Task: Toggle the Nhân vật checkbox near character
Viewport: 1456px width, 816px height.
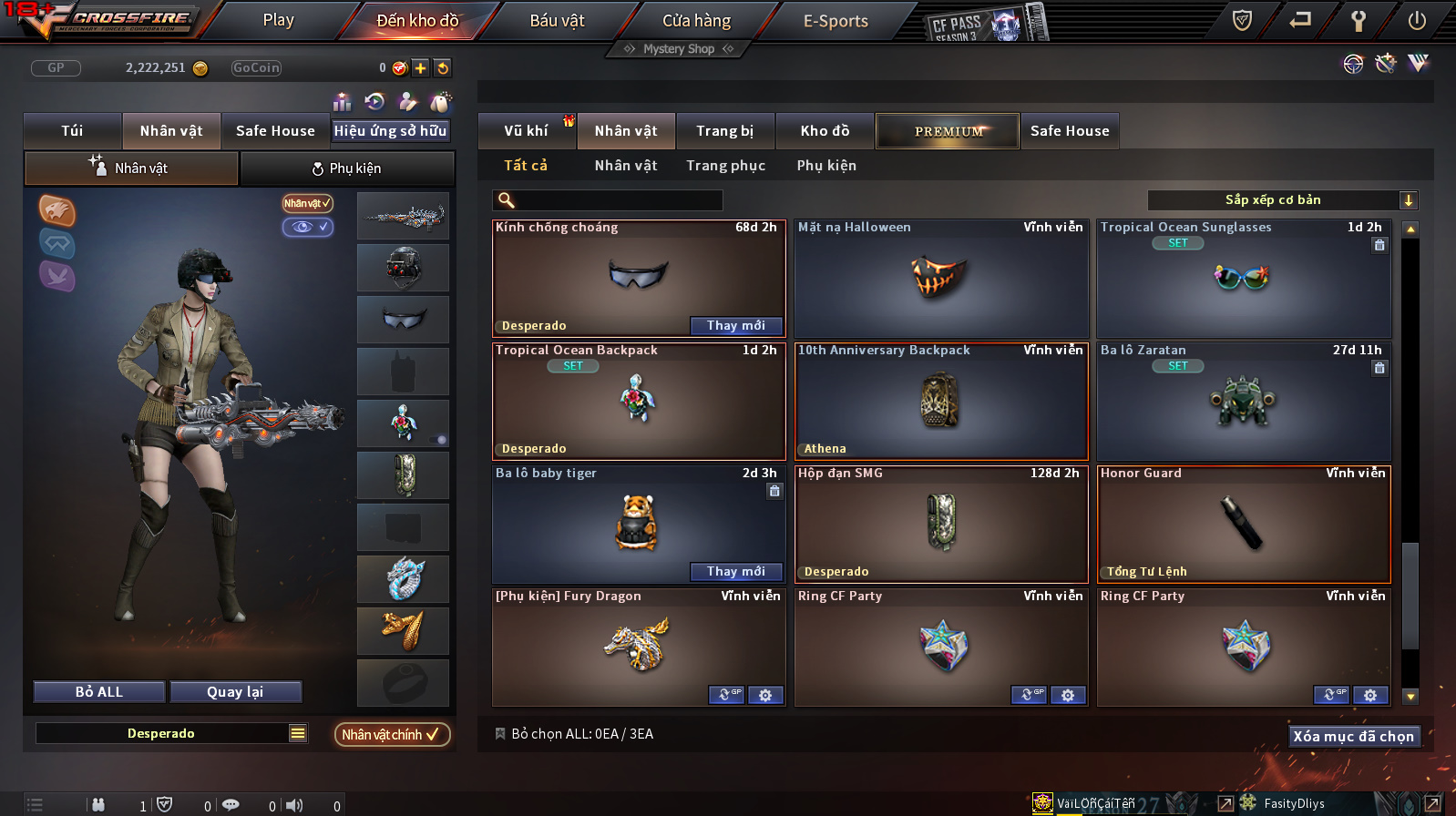Action: [308, 203]
